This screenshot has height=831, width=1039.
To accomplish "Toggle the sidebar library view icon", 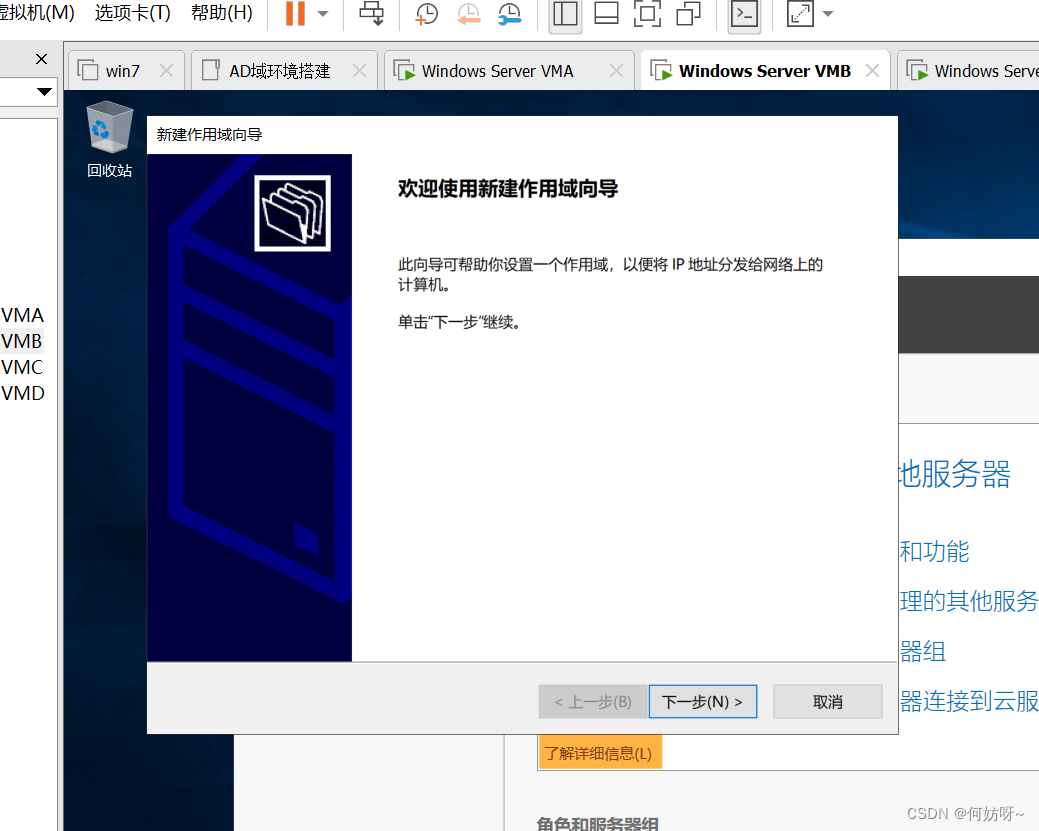I will 565,14.
